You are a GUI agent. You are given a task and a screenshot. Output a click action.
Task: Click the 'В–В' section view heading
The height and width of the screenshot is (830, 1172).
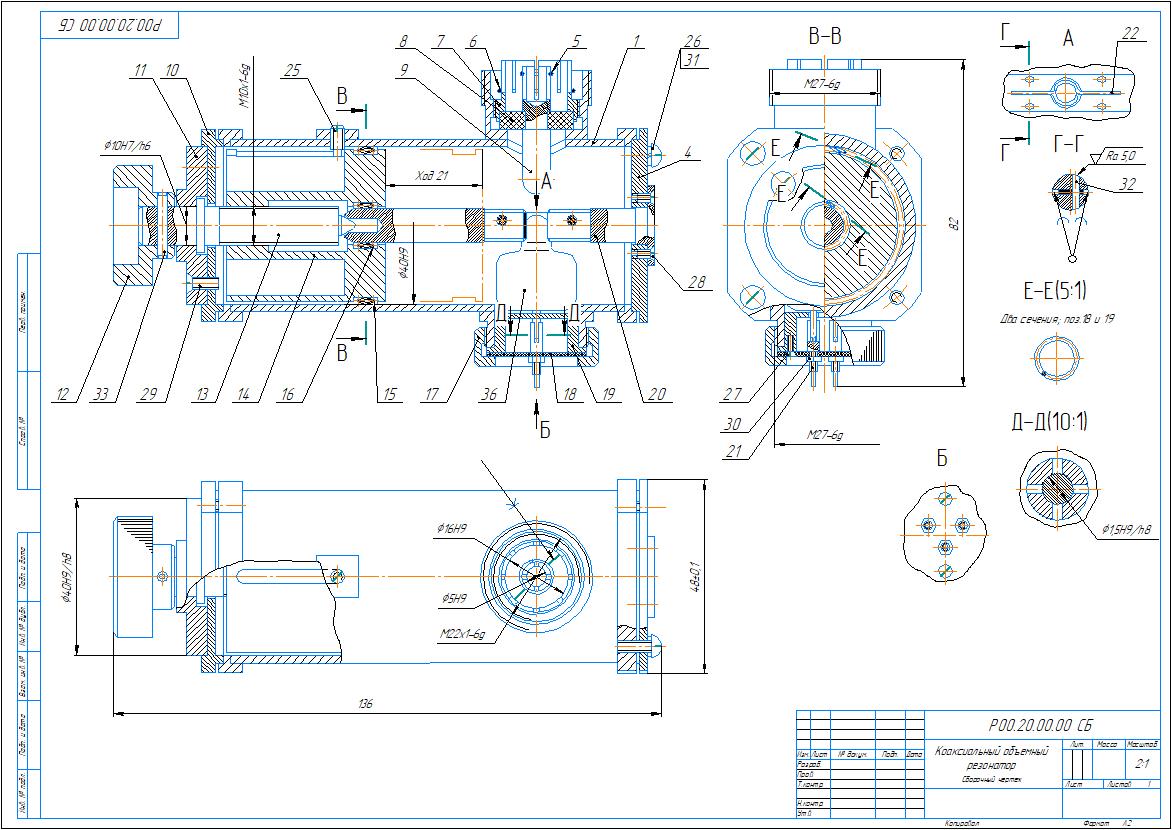(824, 37)
